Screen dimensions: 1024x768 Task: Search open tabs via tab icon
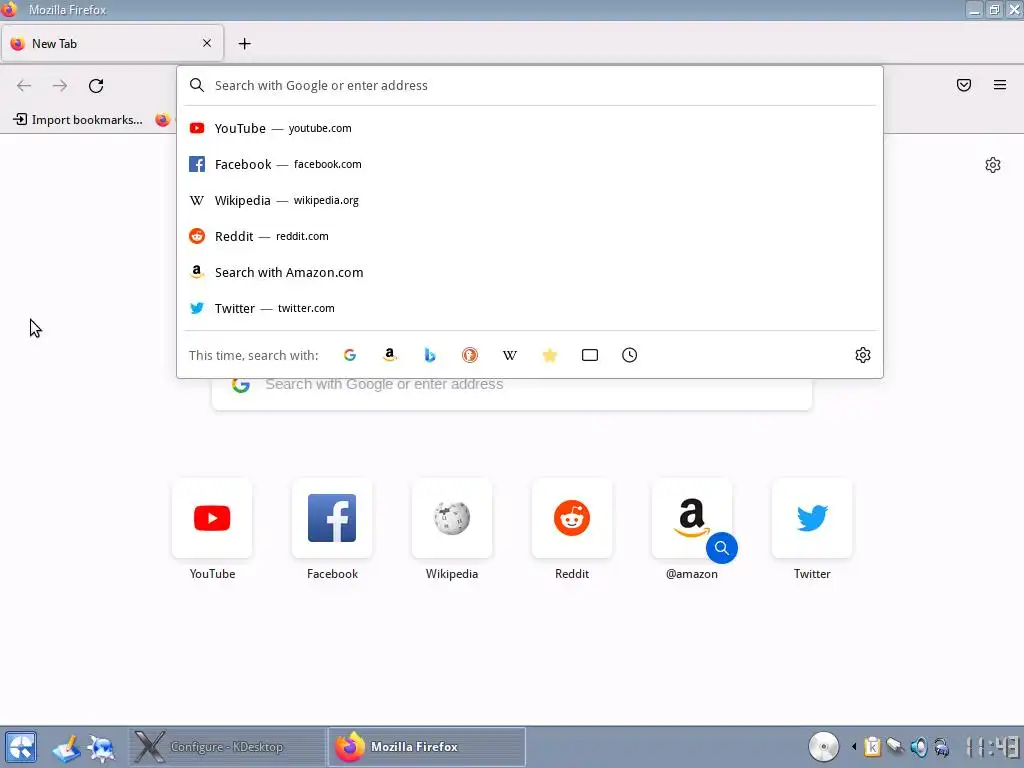(590, 355)
